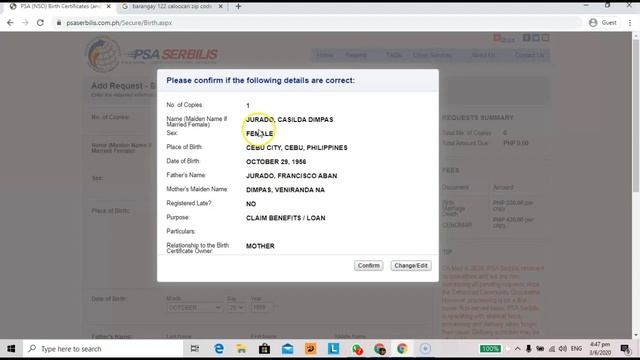
Task: Select CEBU CITY, CEBU, PHILIPPINES text
Action: (x=297, y=148)
